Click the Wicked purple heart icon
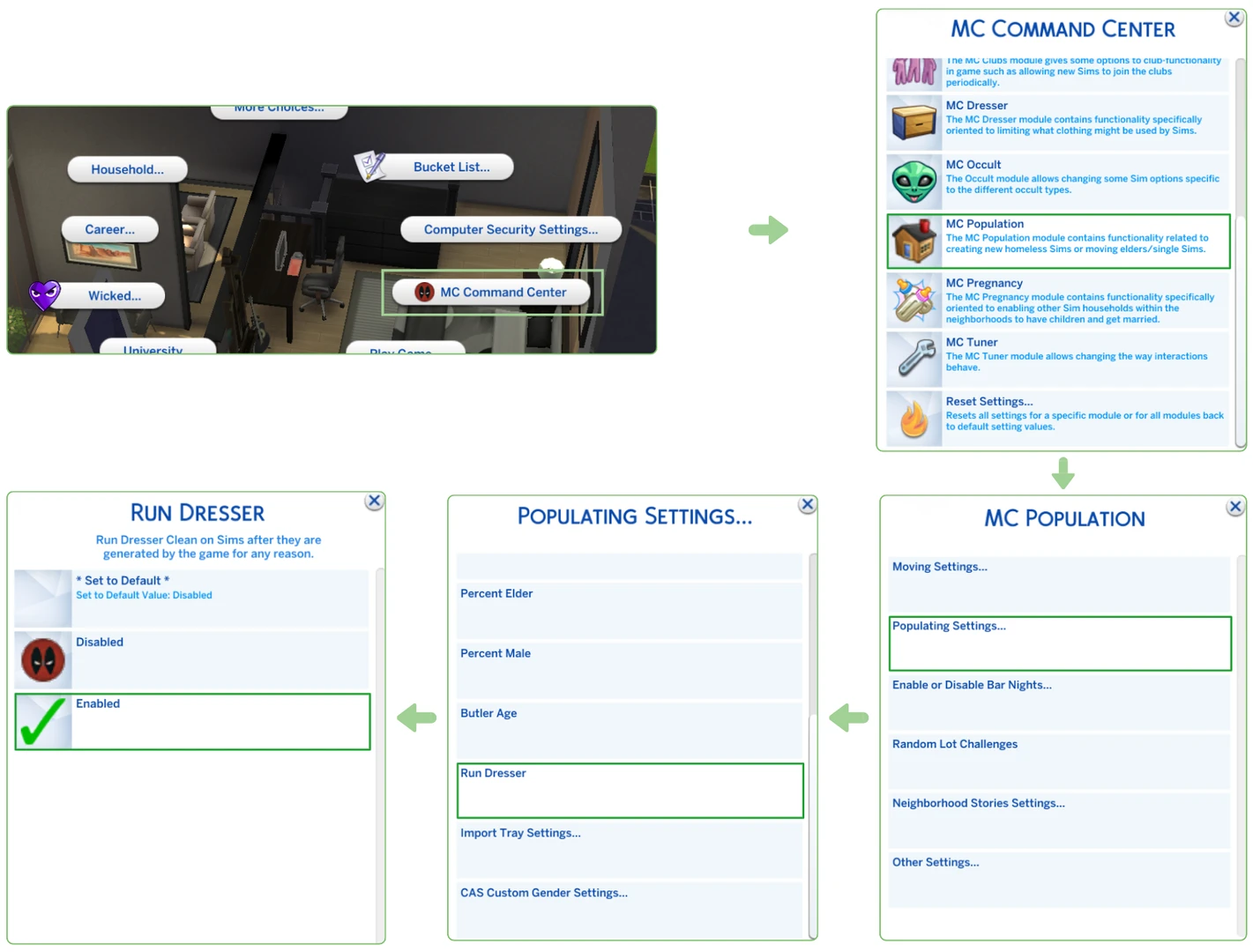 click(44, 295)
